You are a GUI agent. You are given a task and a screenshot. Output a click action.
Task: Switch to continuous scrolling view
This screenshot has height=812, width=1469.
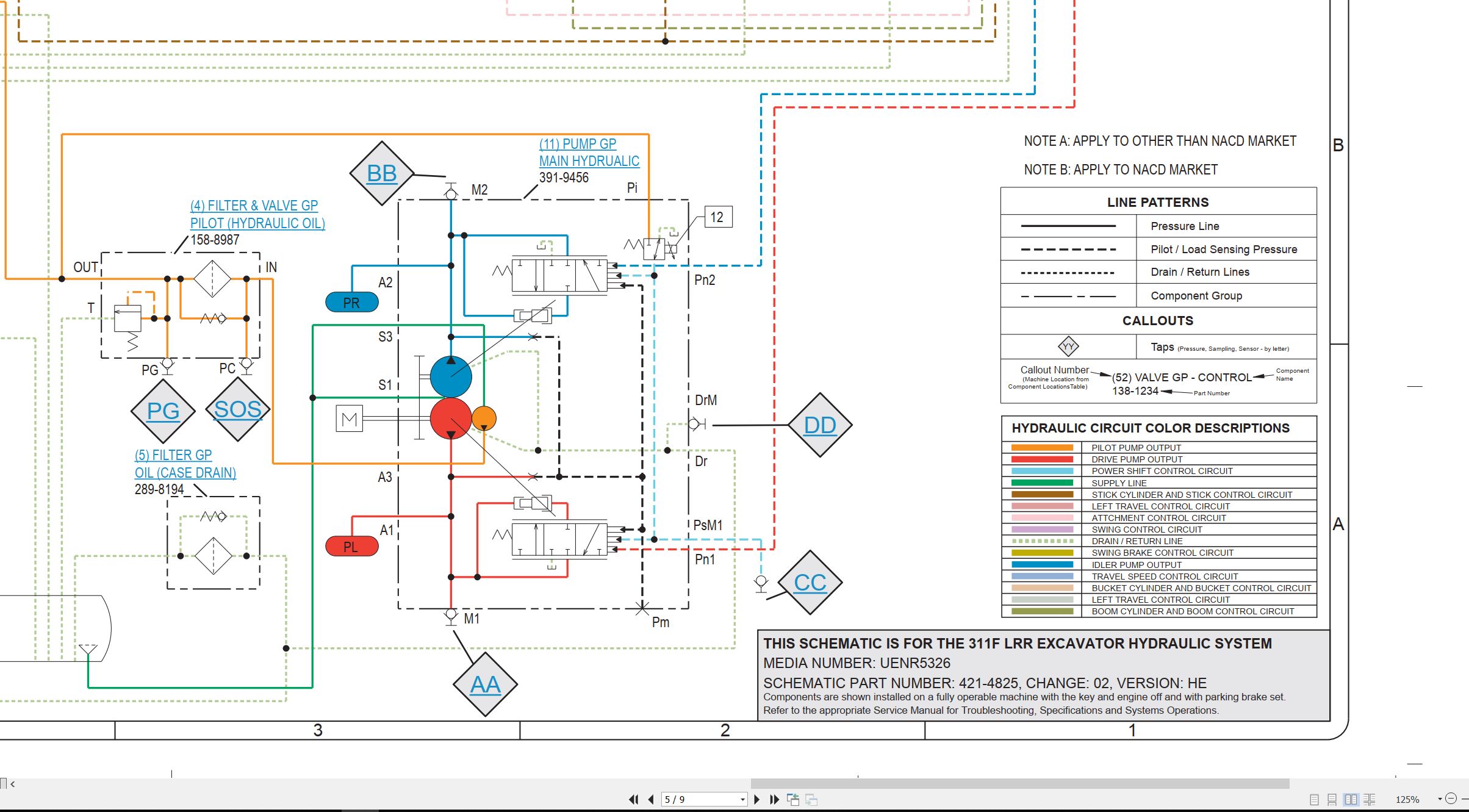[x=1332, y=799]
